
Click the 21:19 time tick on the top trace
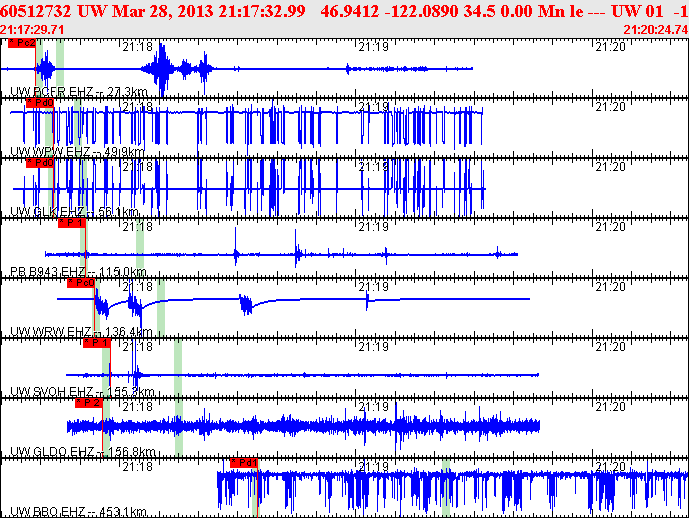point(373,46)
